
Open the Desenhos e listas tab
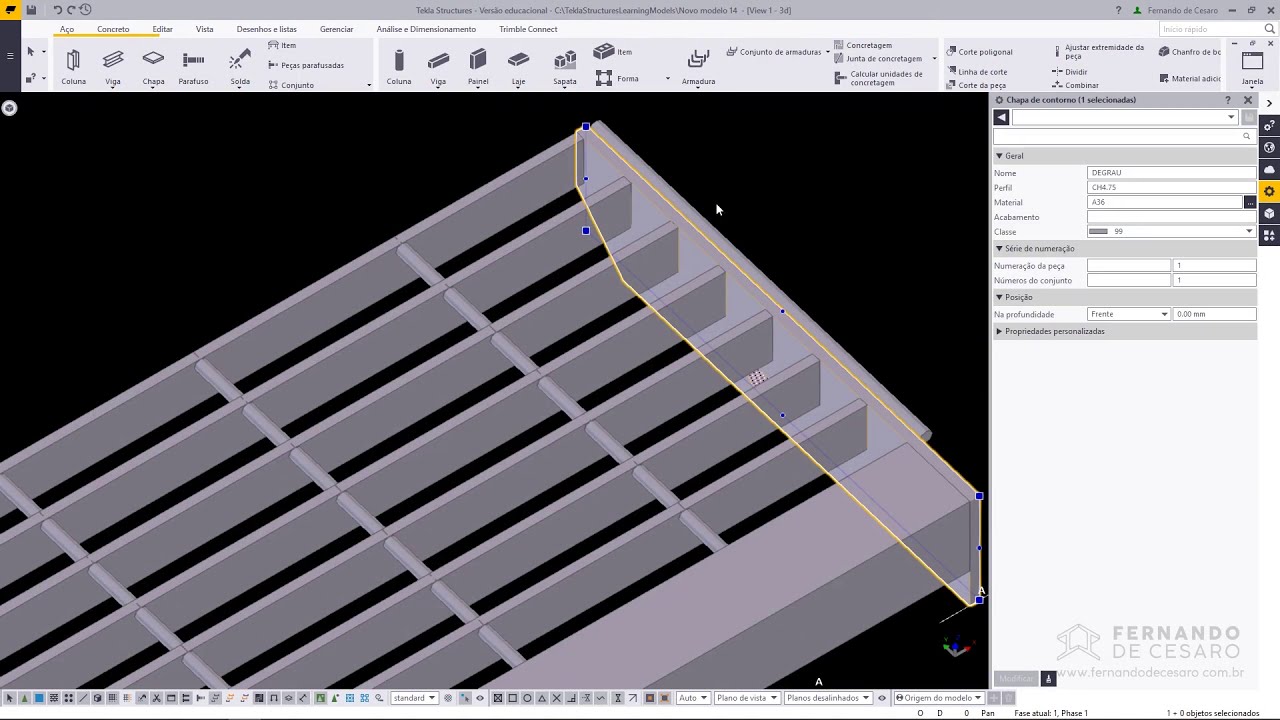click(266, 29)
